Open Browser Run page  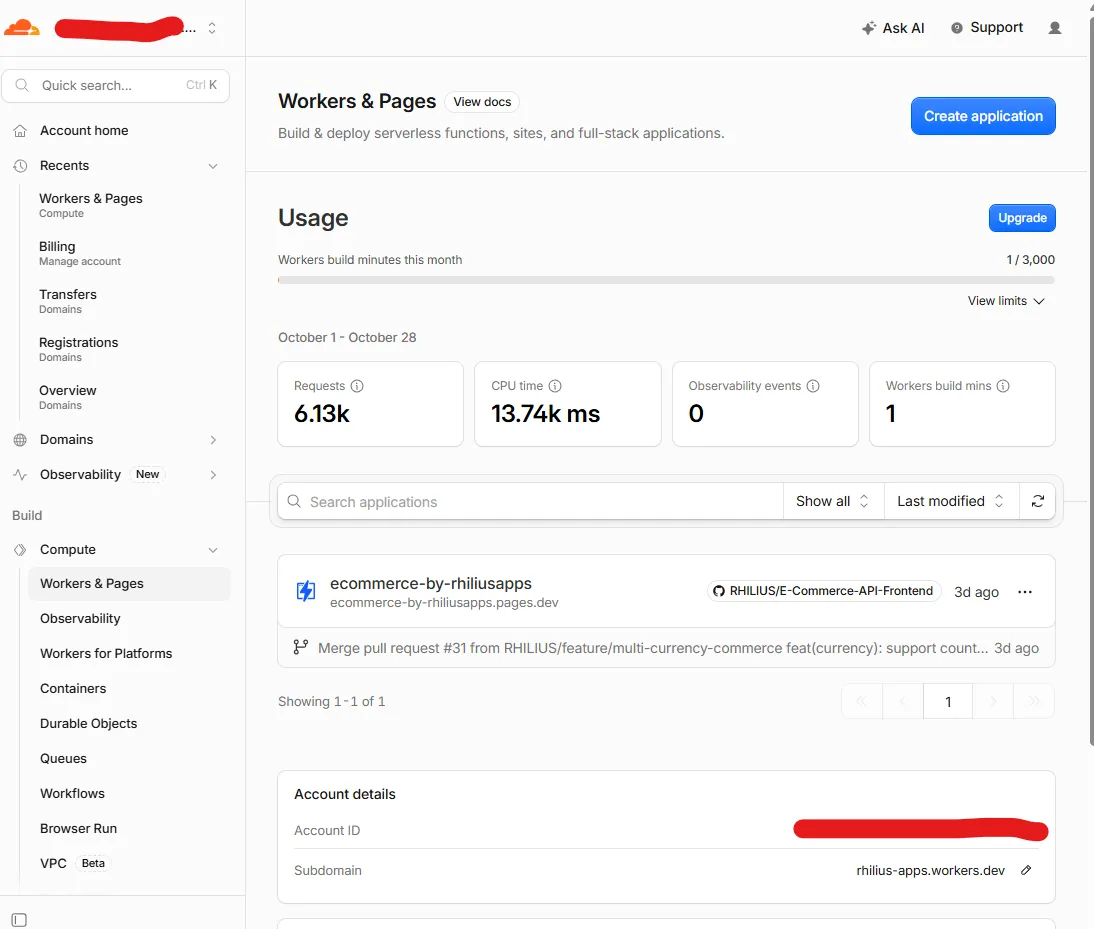click(78, 828)
